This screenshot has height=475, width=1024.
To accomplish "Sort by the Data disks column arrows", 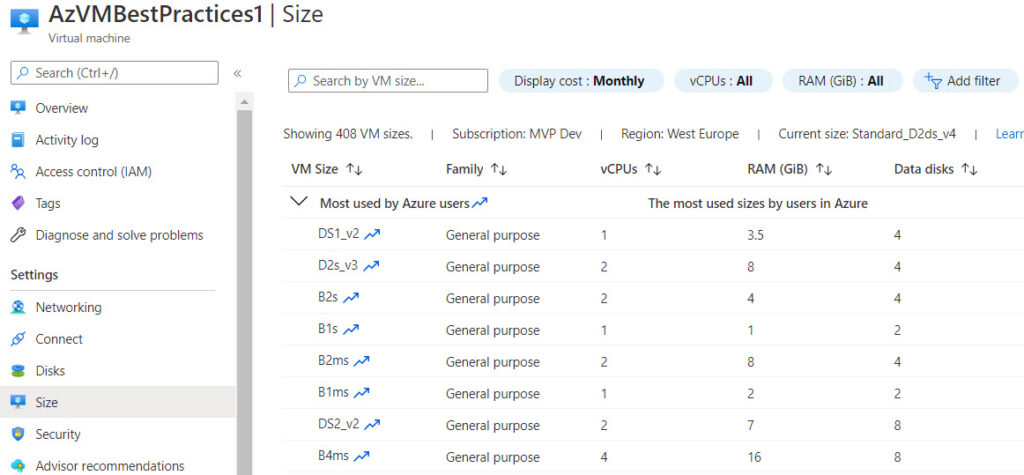I will 970,170.
